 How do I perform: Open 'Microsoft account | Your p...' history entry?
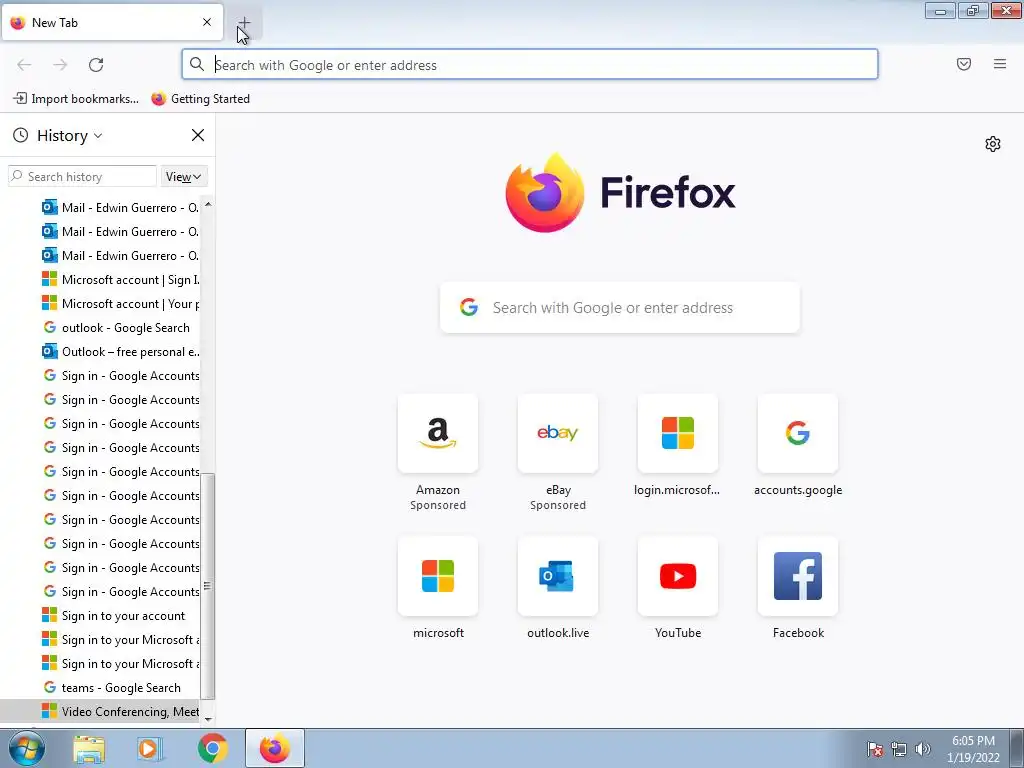point(120,304)
